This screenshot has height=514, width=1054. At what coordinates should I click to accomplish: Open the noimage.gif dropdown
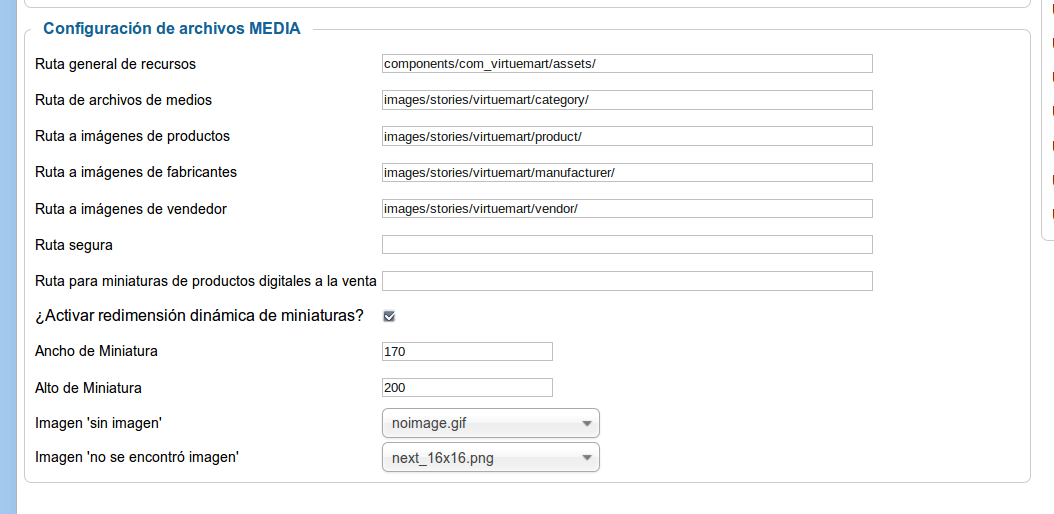click(x=491, y=423)
